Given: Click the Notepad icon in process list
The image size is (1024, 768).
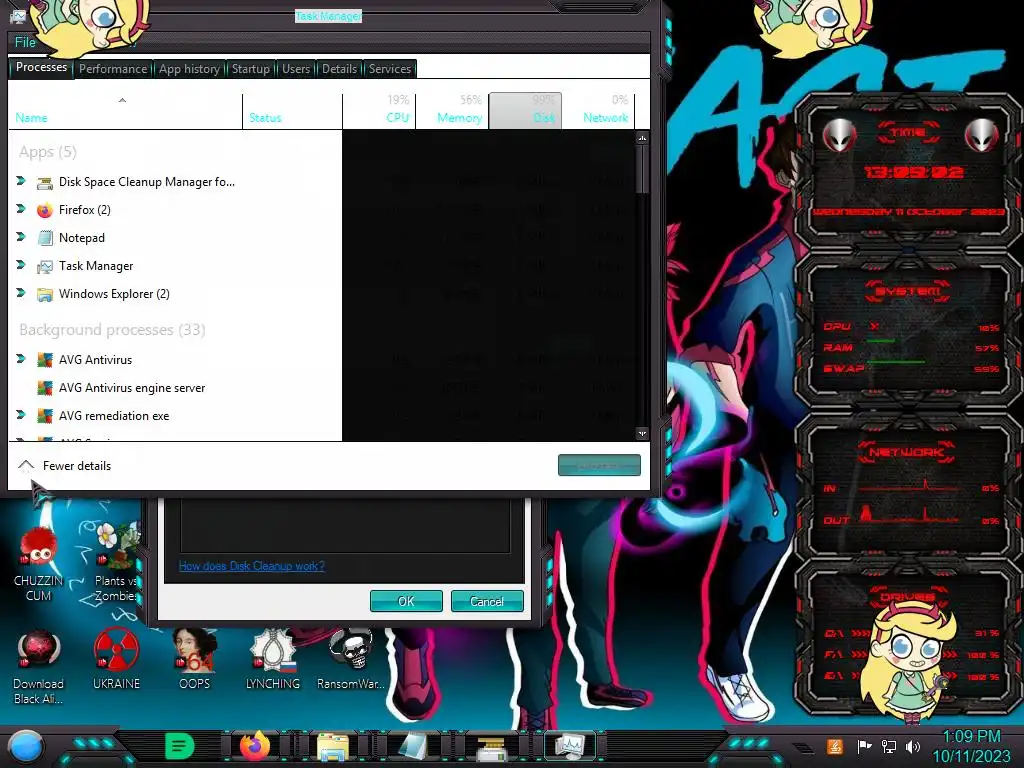Looking at the screenshot, I should point(44,238).
